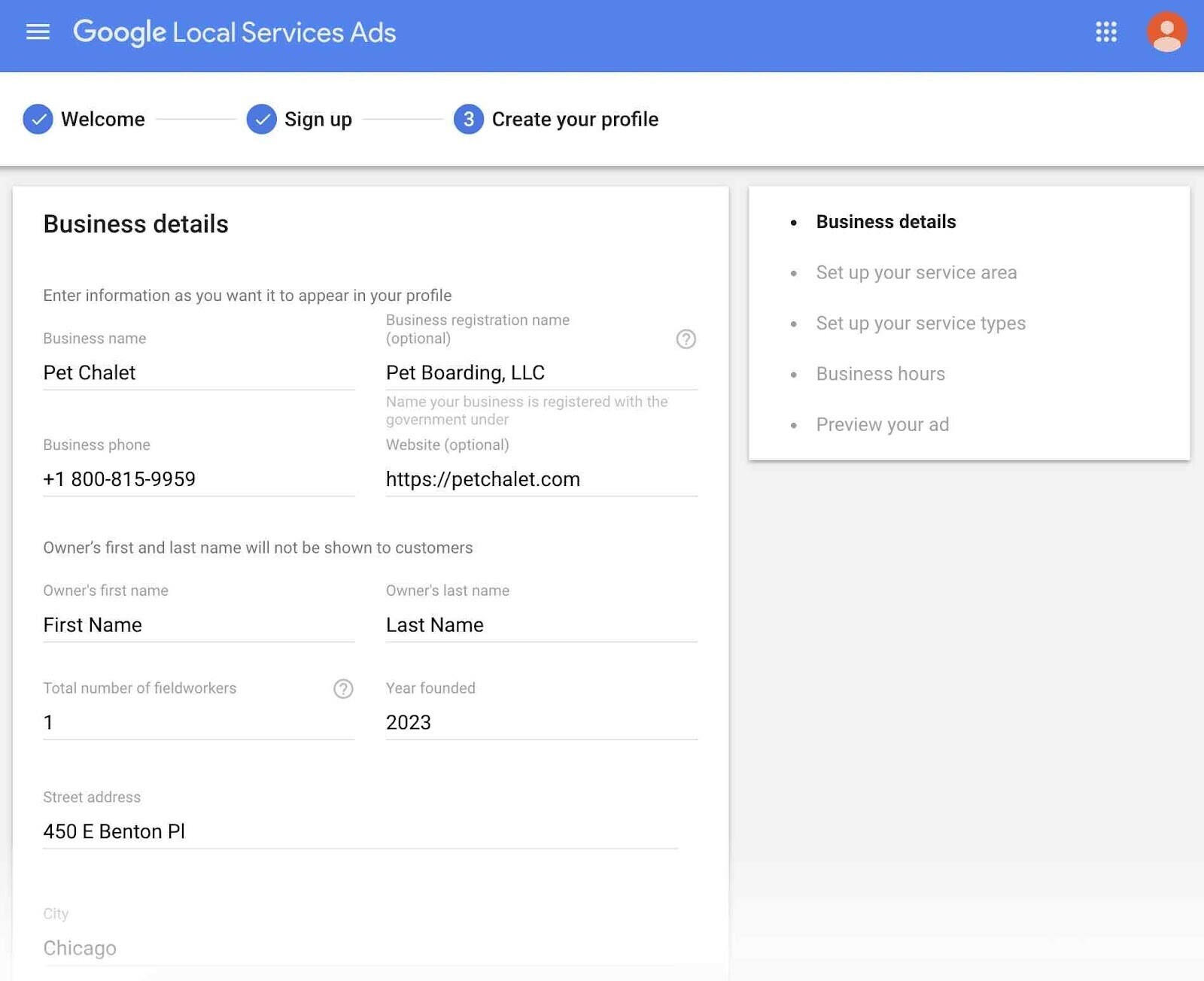Click the City field showing Chicago
Viewport: 1204px width, 981px height.
(361, 948)
